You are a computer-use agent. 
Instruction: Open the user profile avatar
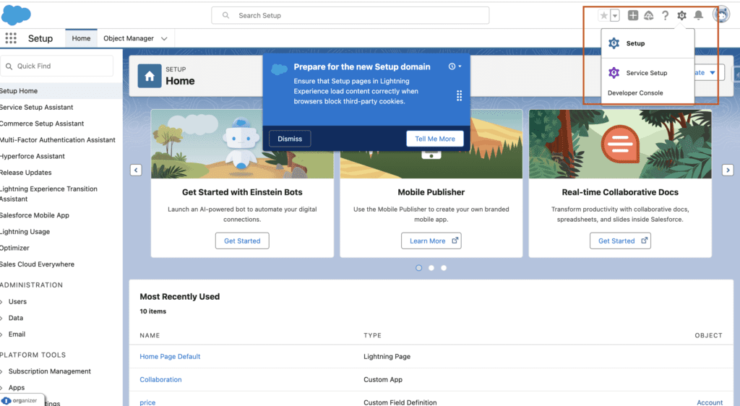pos(720,15)
